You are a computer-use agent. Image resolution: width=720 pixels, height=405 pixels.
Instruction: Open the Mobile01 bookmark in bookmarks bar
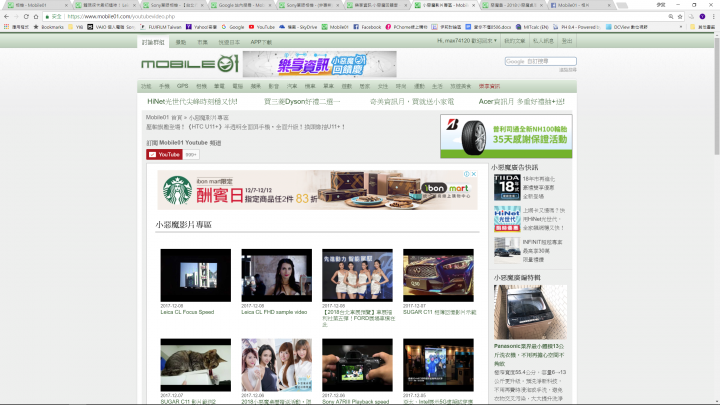[x=335, y=27]
